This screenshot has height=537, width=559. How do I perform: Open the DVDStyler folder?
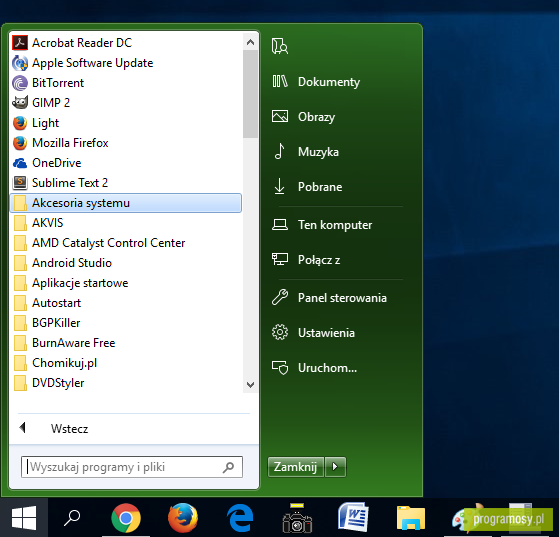click(126, 383)
